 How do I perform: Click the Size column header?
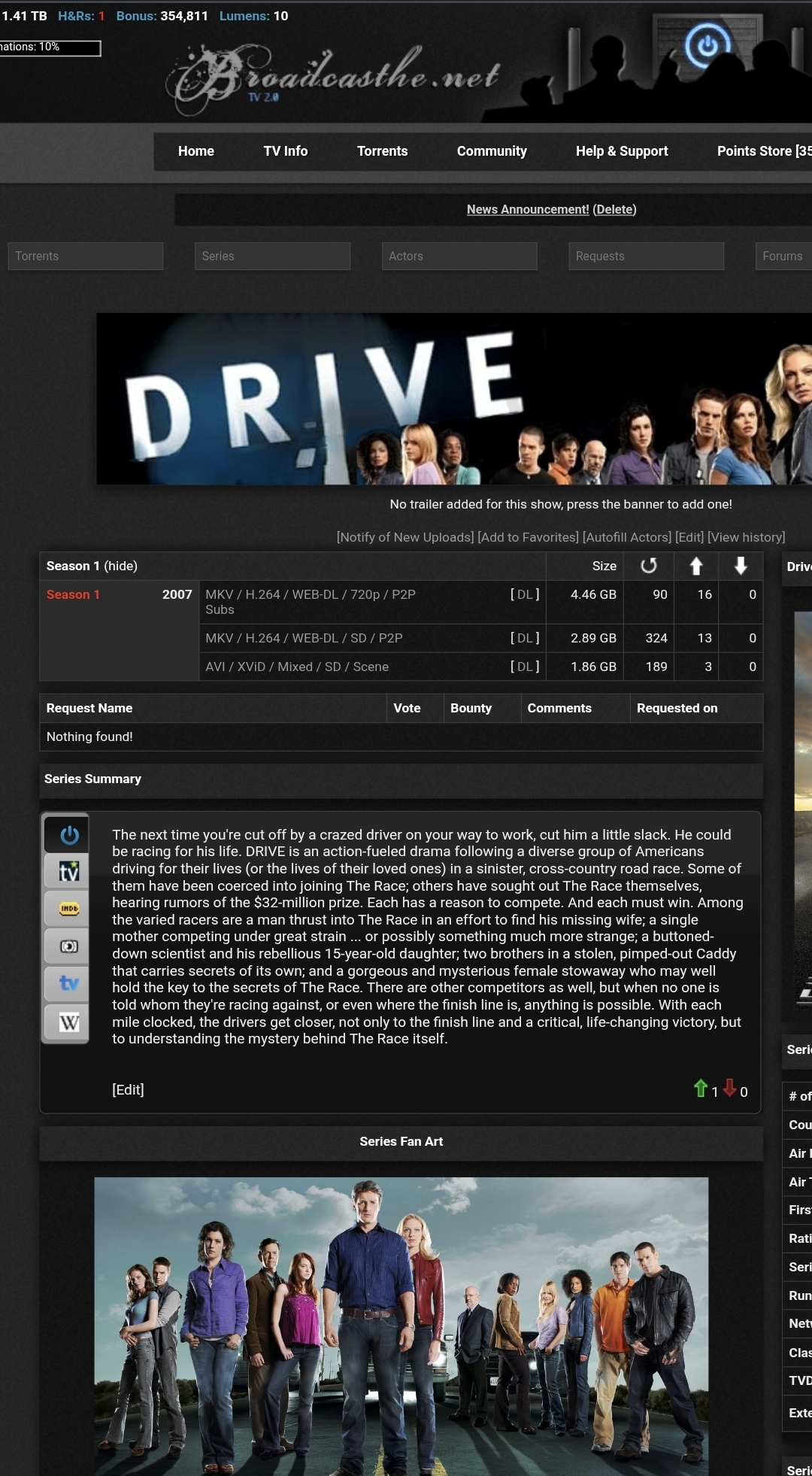(604, 566)
